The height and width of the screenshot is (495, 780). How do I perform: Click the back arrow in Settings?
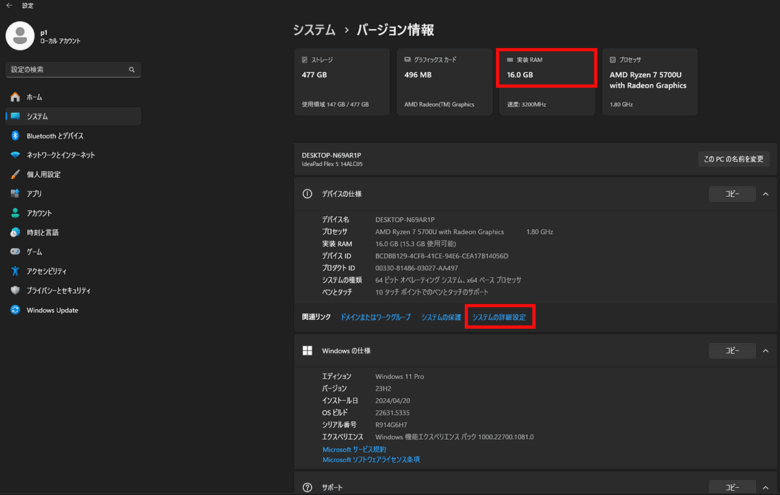coord(9,5)
